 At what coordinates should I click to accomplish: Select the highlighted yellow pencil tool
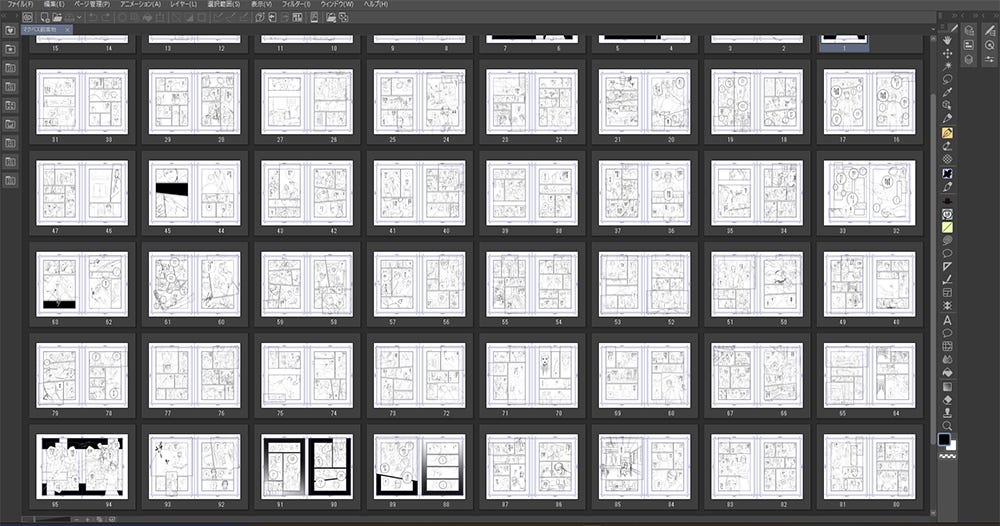[947, 133]
